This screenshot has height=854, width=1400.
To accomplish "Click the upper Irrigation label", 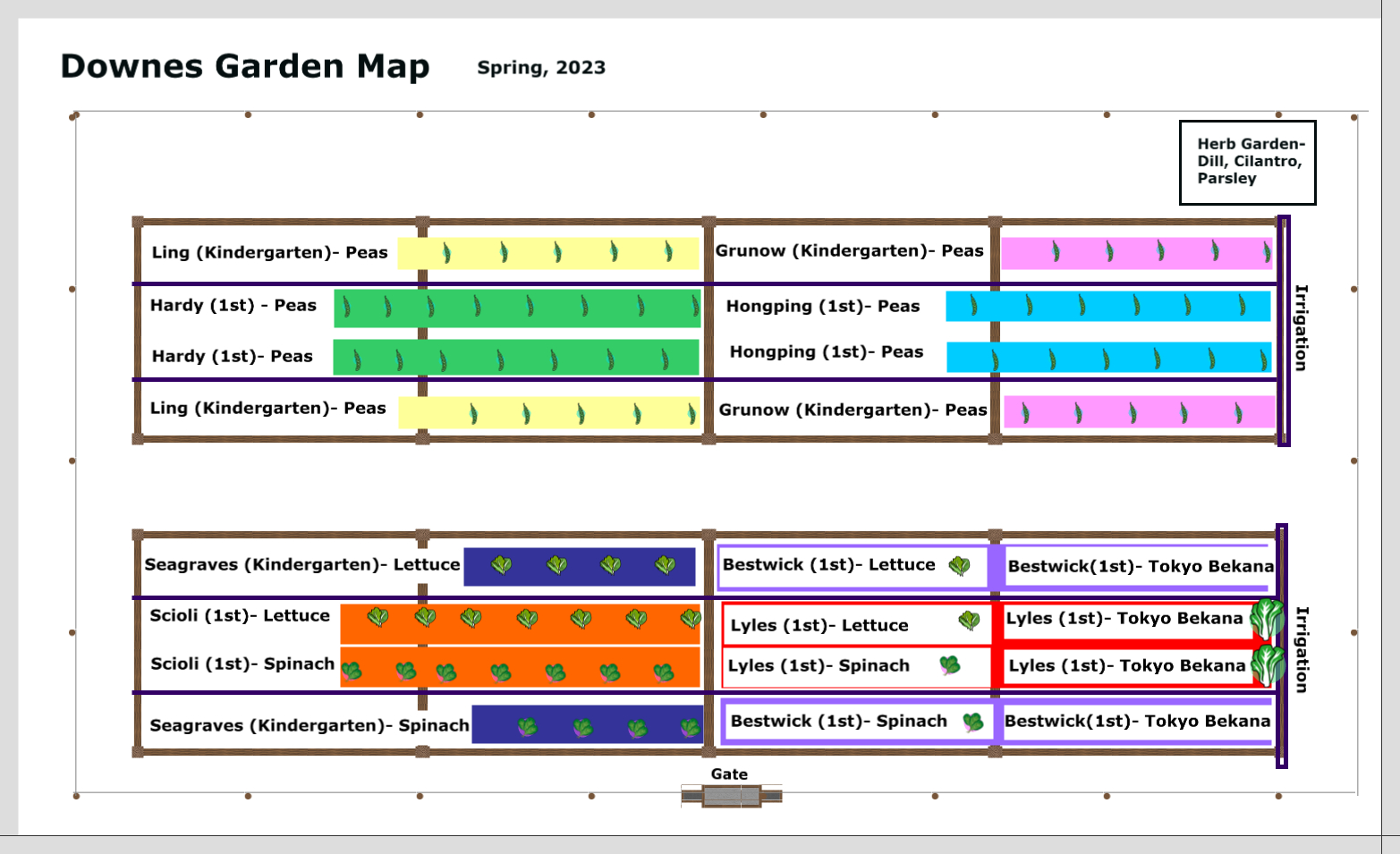I will coord(1302,327).
